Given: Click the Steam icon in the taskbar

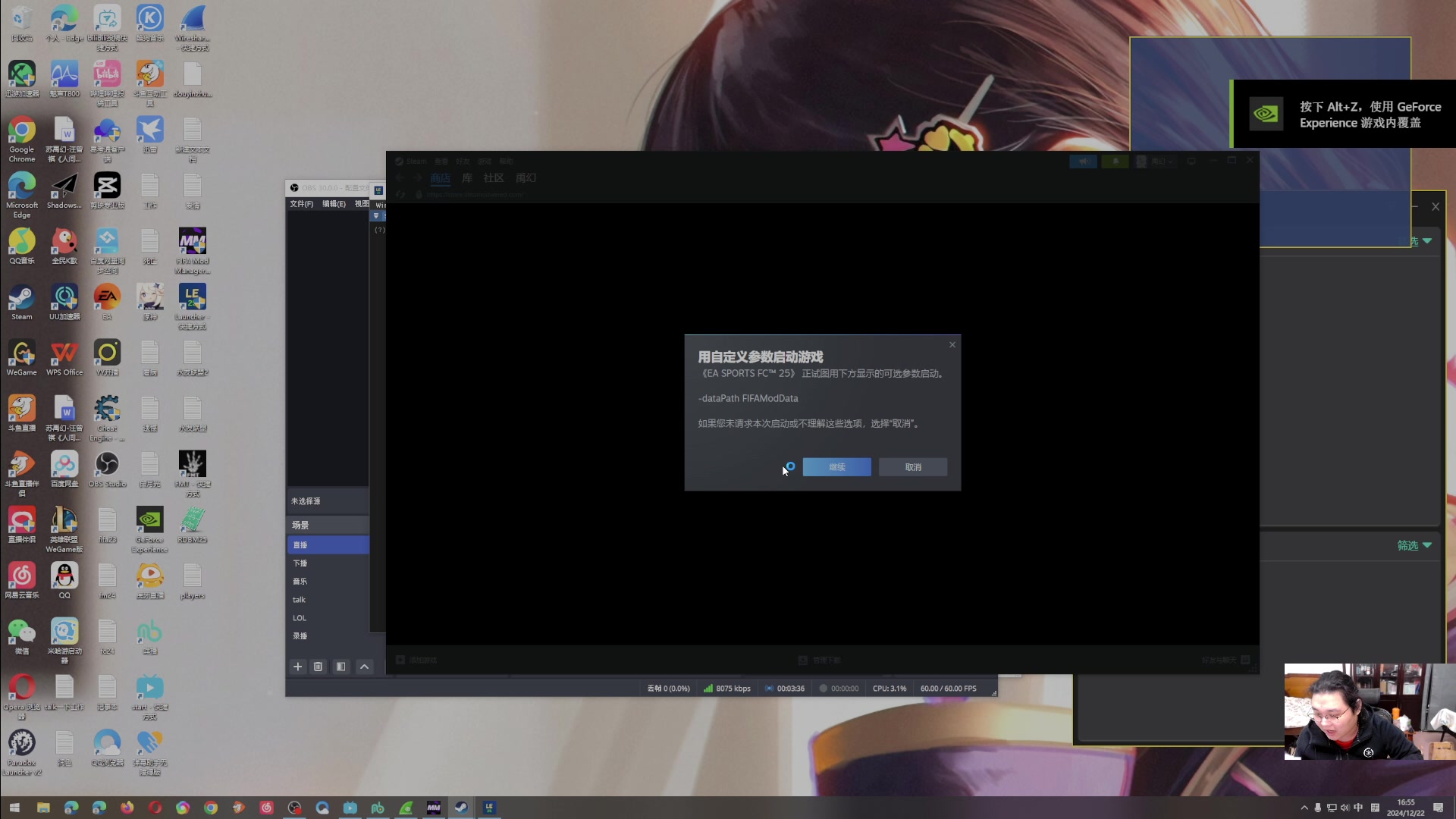Looking at the screenshot, I should (461, 808).
